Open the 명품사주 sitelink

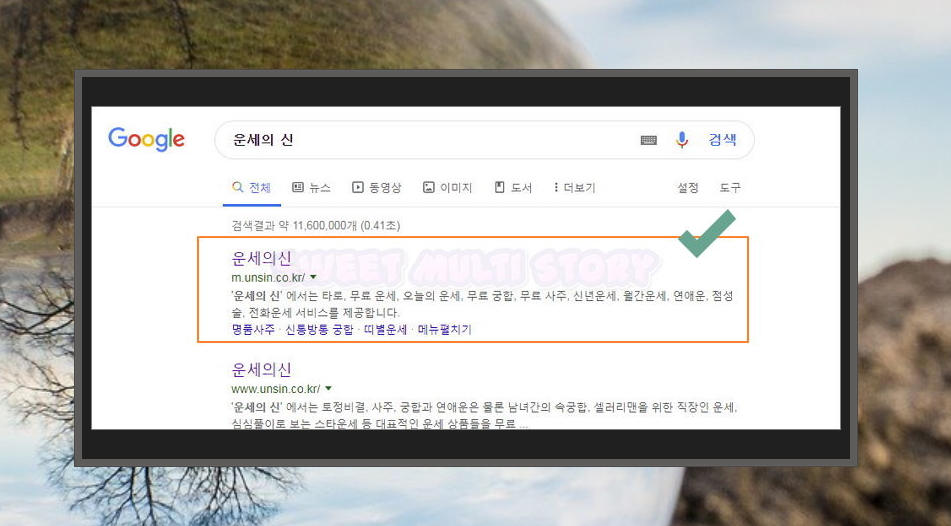(253, 329)
